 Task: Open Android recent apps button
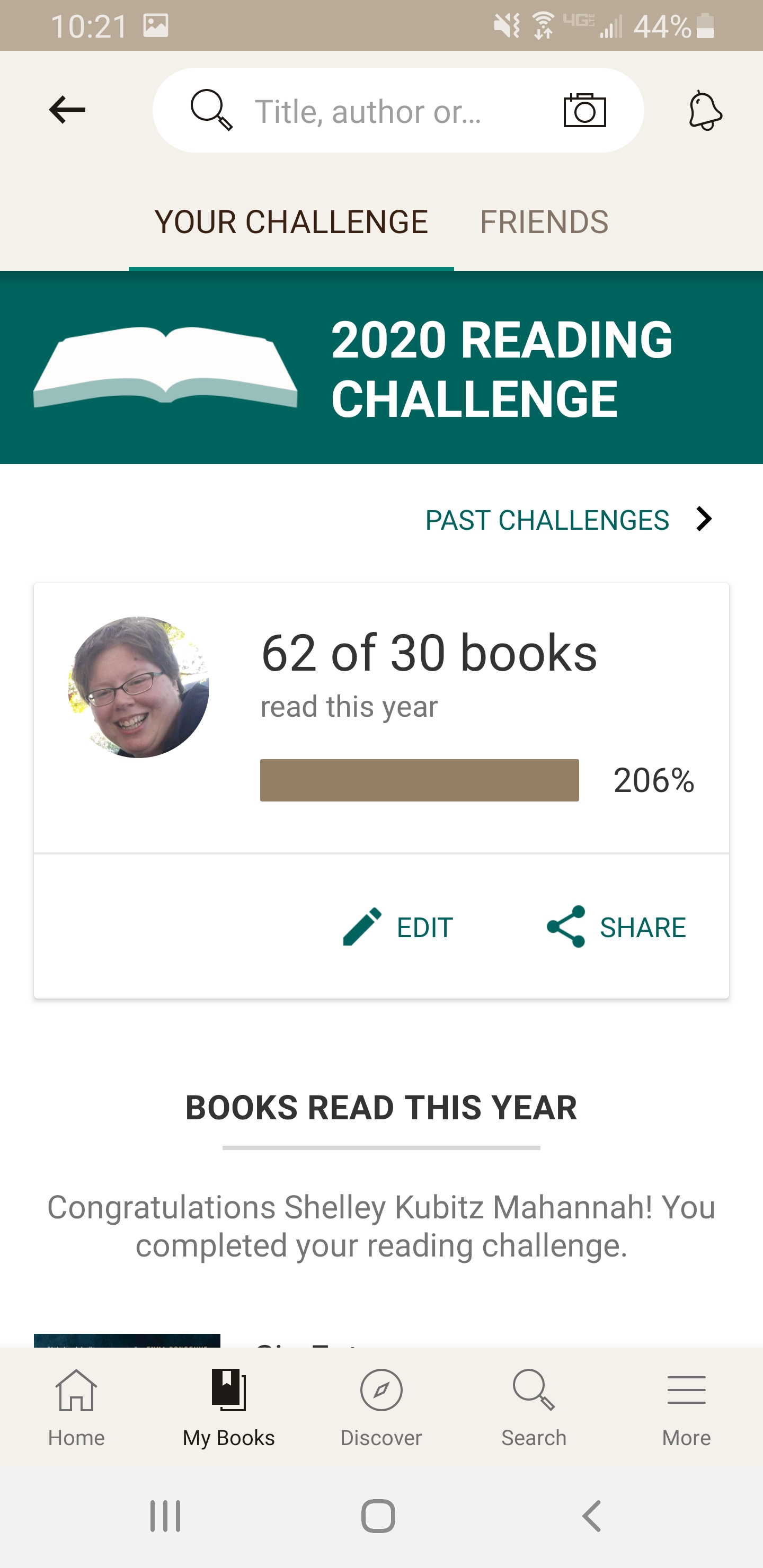click(165, 1516)
